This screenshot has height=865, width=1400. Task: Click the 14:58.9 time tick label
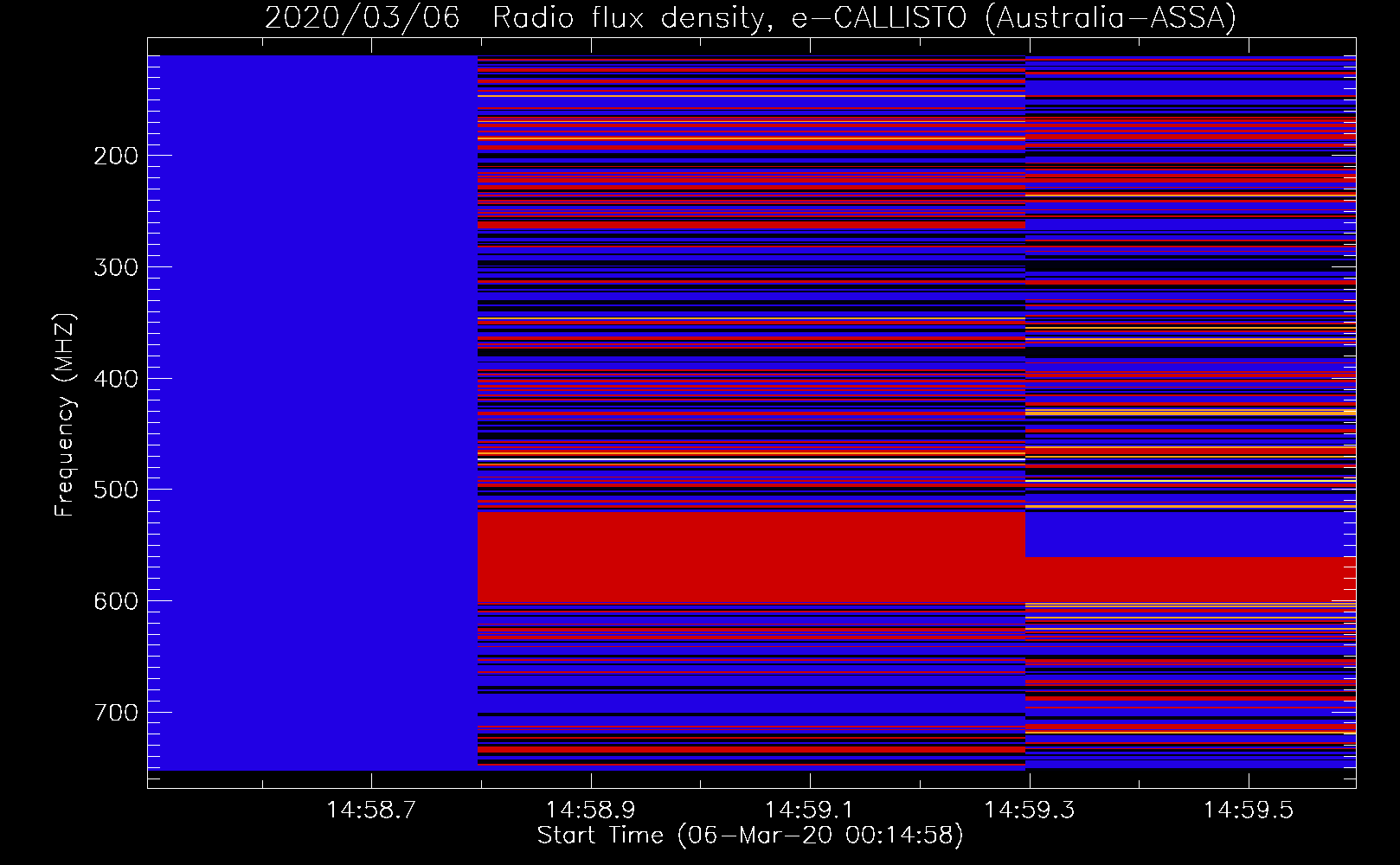(x=591, y=810)
